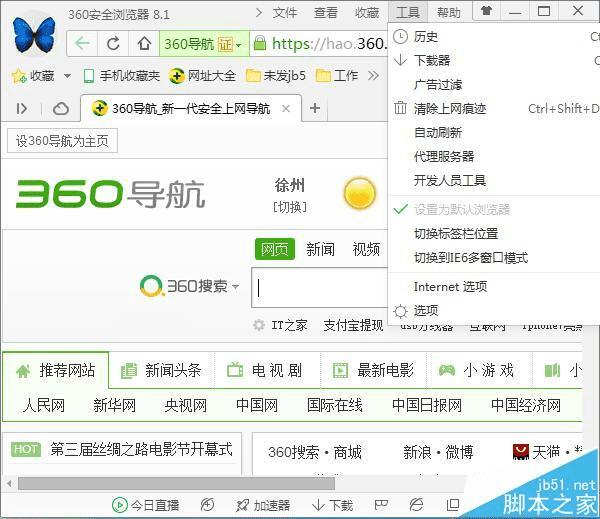Open the 网址大全 bookmark

[202, 76]
